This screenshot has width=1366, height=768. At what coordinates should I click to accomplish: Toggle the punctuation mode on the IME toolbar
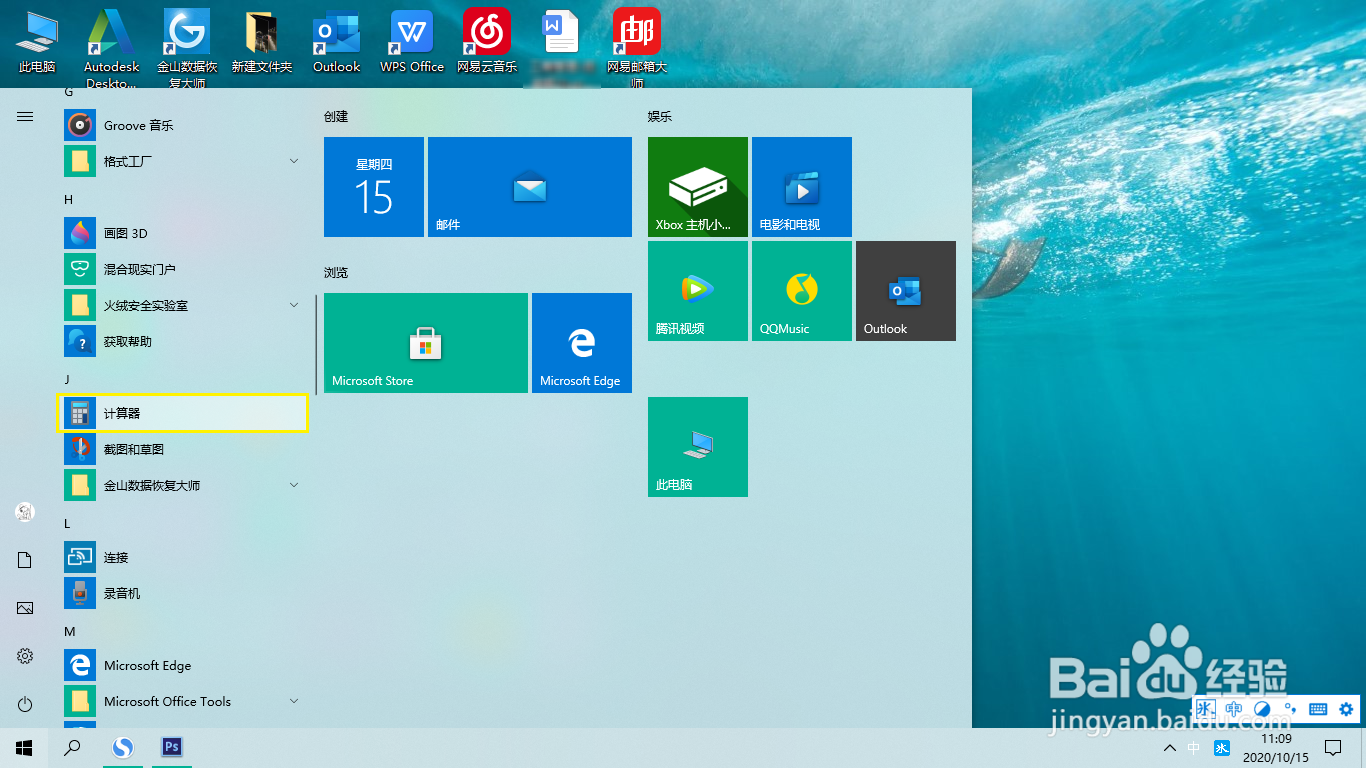(1290, 709)
